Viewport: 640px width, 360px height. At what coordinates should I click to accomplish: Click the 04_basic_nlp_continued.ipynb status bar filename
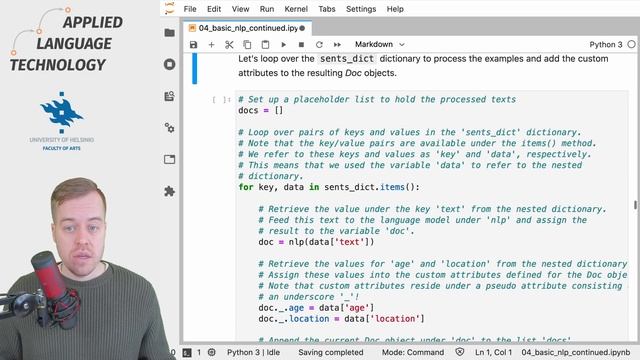coord(576,352)
